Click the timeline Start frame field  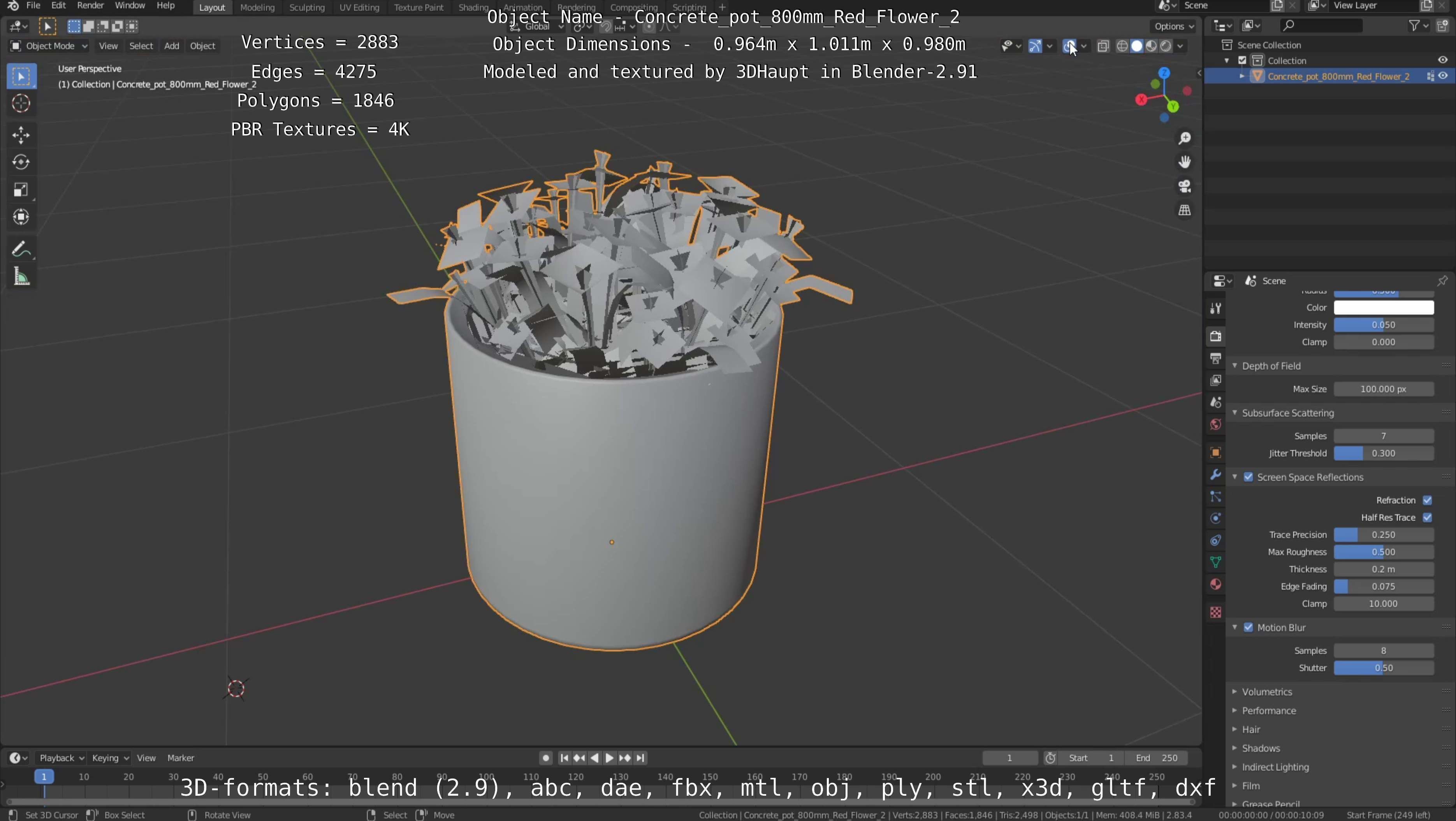pyautogui.click(x=1091, y=758)
